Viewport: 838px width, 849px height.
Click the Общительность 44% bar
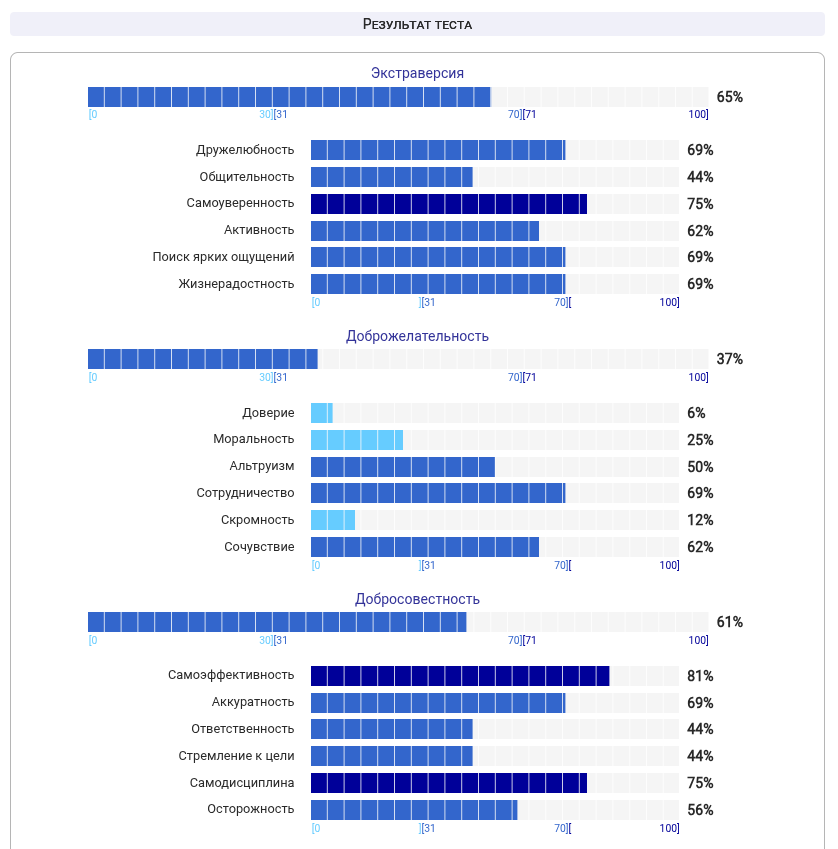pos(495,177)
